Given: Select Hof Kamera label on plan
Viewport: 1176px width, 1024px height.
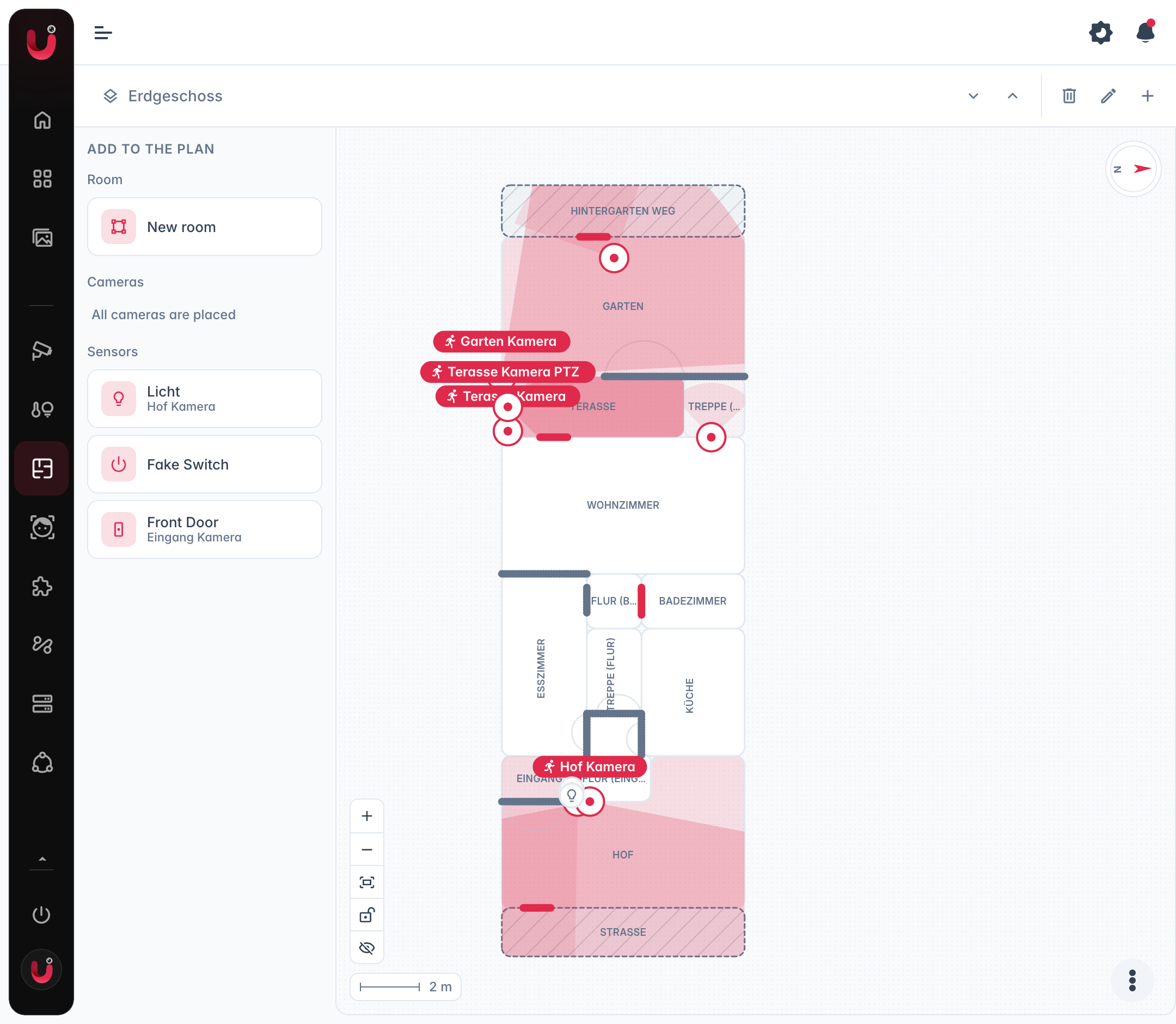Looking at the screenshot, I should pyautogui.click(x=590, y=766).
